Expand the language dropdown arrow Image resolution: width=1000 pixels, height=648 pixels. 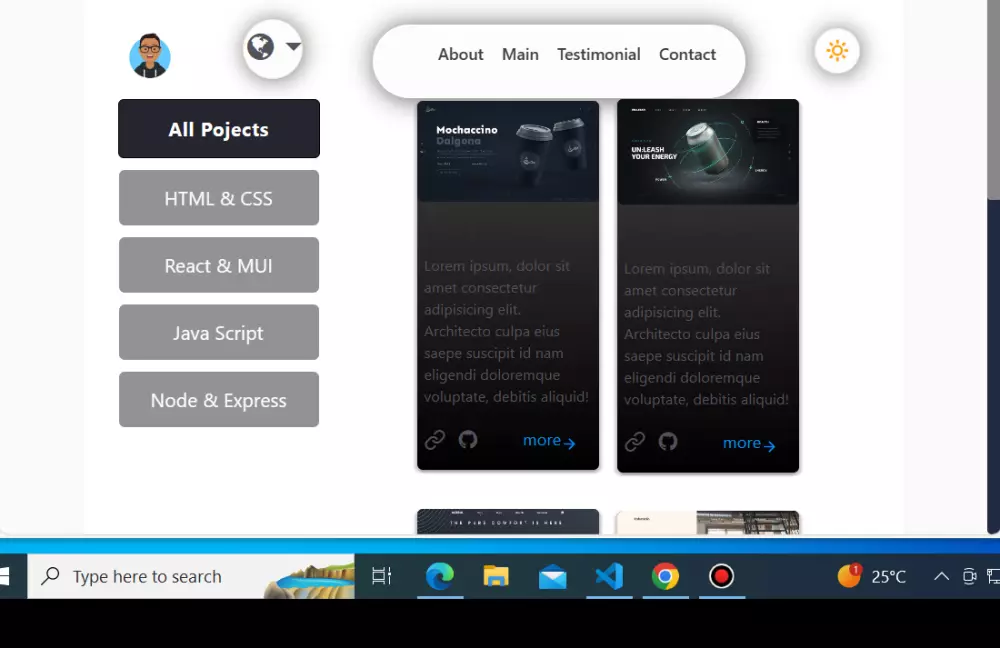pyautogui.click(x=293, y=46)
